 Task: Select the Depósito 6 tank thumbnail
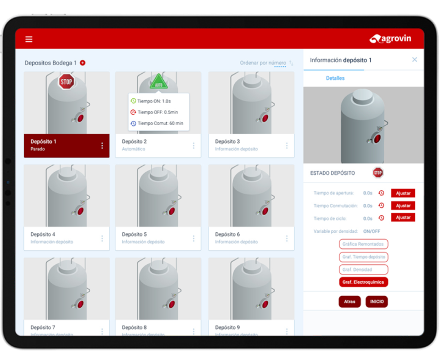click(x=251, y=196)
